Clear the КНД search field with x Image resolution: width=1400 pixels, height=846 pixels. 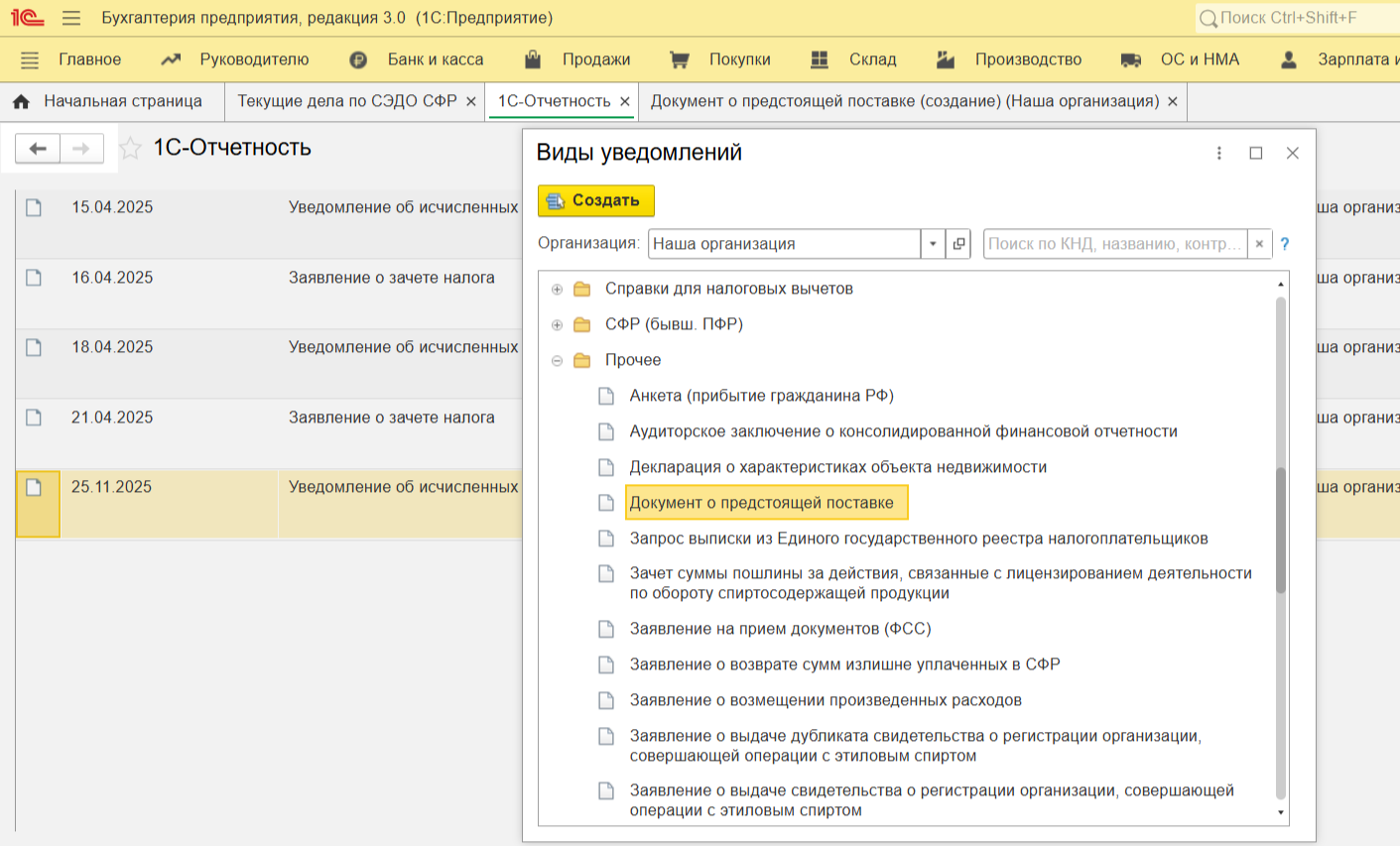[x=1259, y=244]
